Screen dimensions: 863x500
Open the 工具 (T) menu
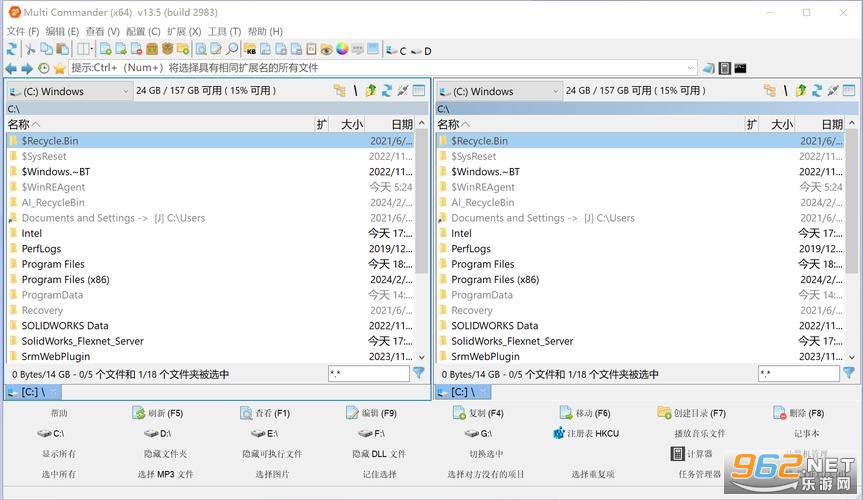[x=224, y=31]
